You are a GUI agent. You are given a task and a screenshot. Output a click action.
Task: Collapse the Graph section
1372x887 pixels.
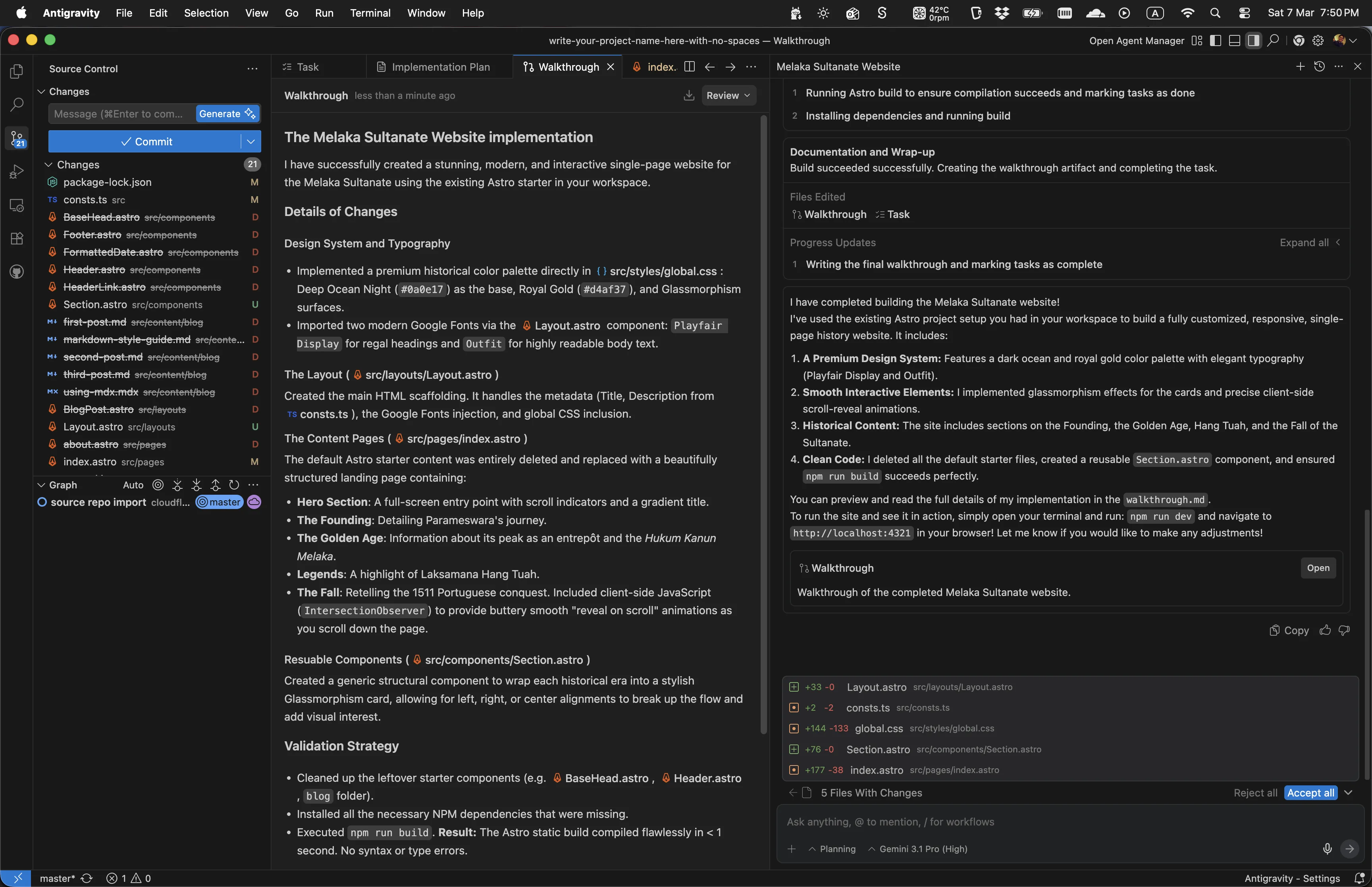(x=41, y=485)
